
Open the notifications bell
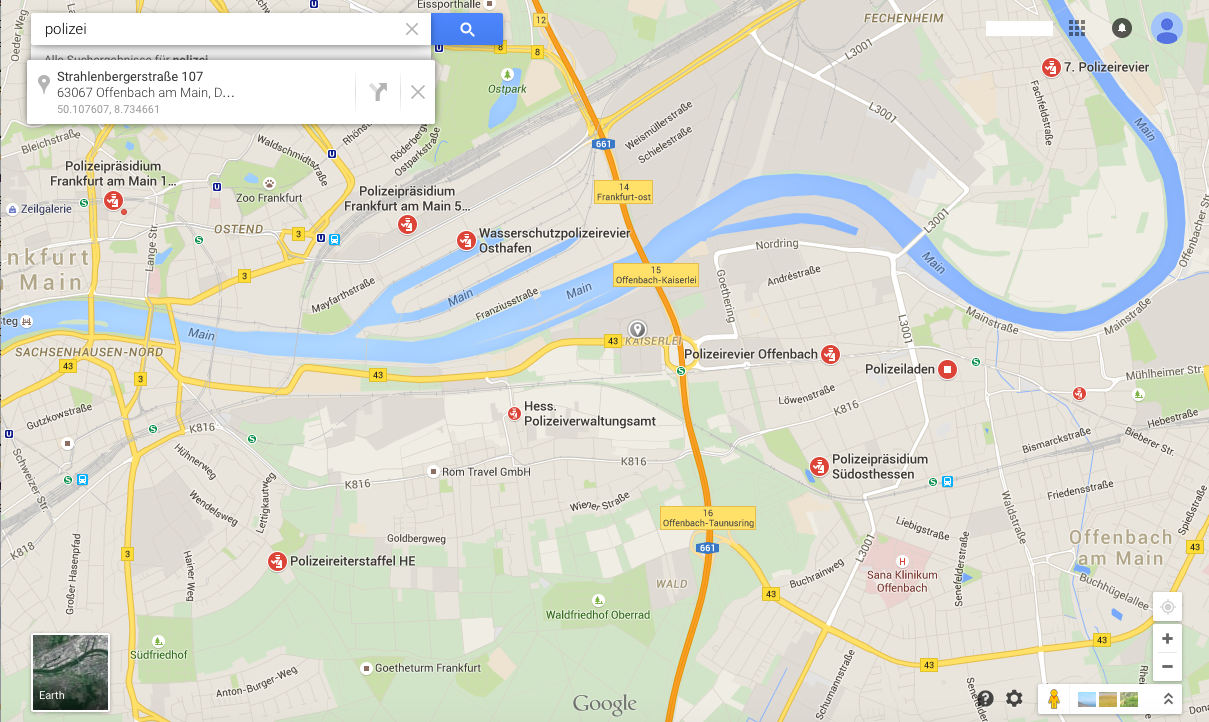pyautogui.click(x=1122, y=28)
